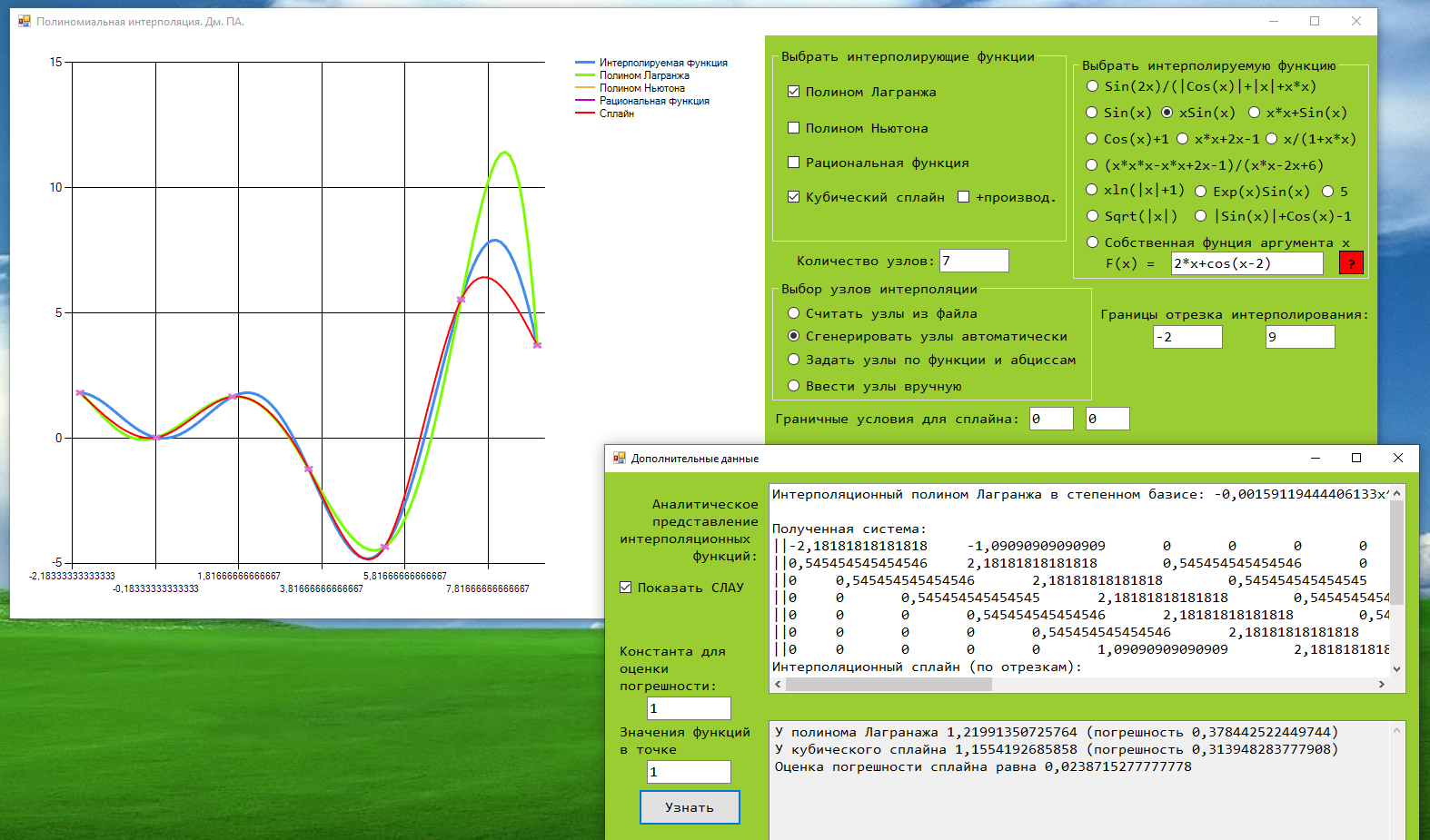Select the xSin(x) function radio
This screenshot has height=840, width=1430.
click(1167, 113)
